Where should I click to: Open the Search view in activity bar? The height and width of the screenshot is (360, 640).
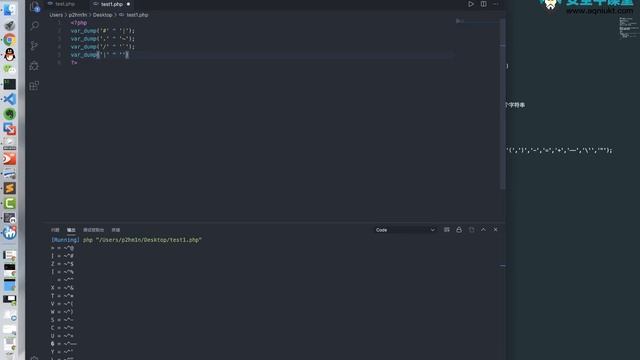(x=35, y=26)
